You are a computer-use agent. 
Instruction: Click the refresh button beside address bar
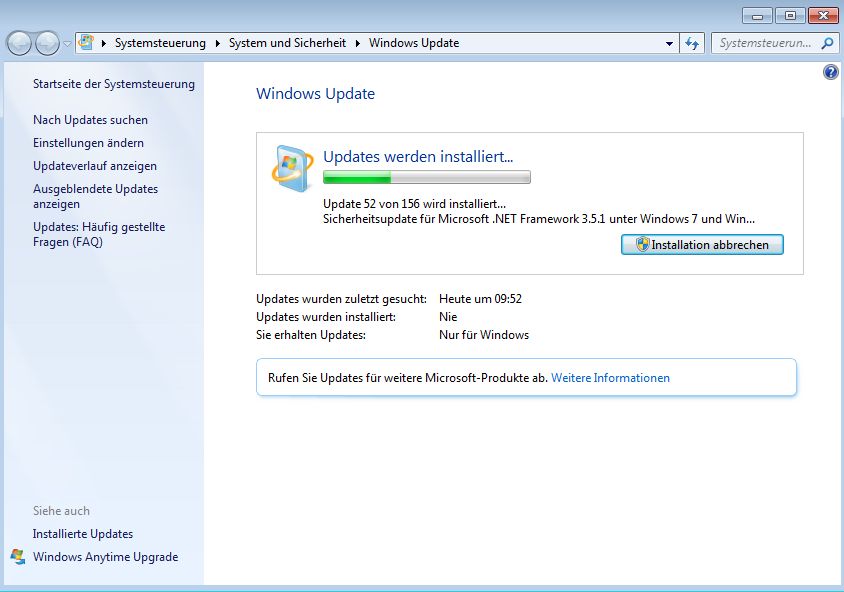692,43
